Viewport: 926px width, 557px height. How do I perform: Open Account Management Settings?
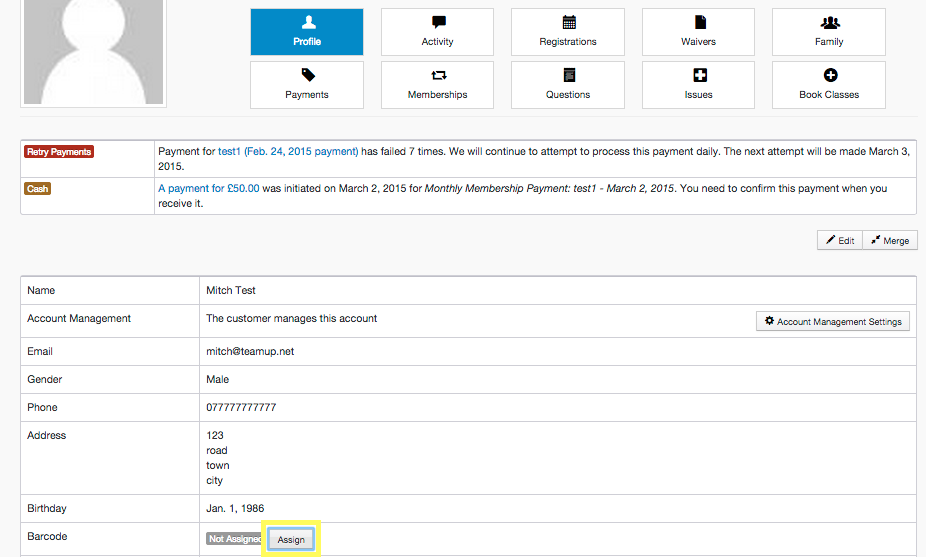[832, 322]
